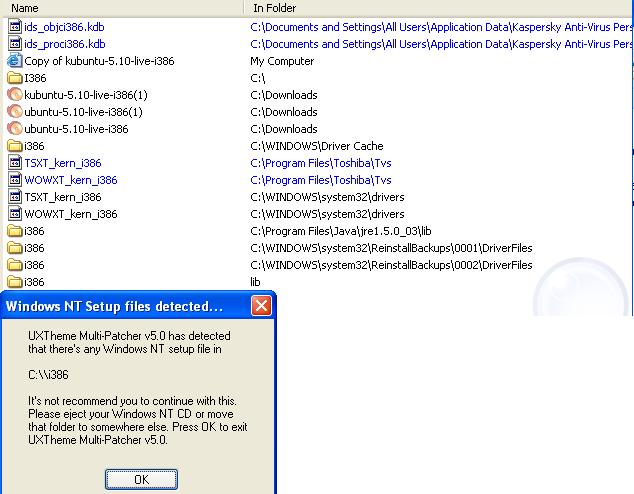Image resolution: width=634 pixels, height=494 pixels.
Task: Click i386 folder icon in ReinstallBackups\0001 row
Action: [x=15, y=247]
